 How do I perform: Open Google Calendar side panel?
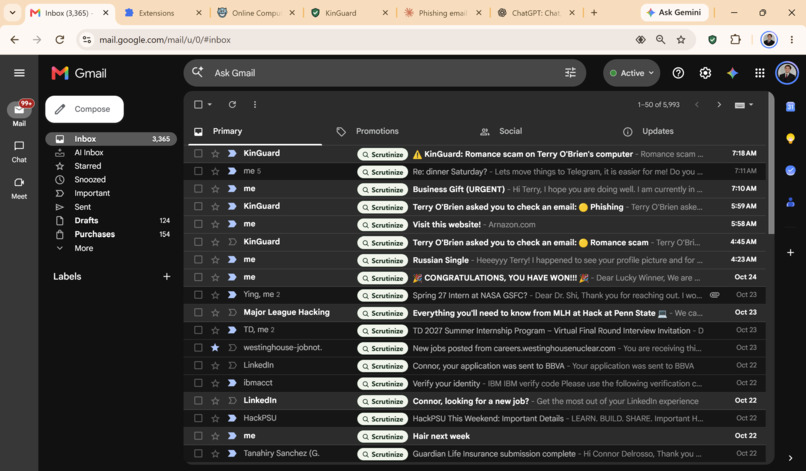[791, 106]
